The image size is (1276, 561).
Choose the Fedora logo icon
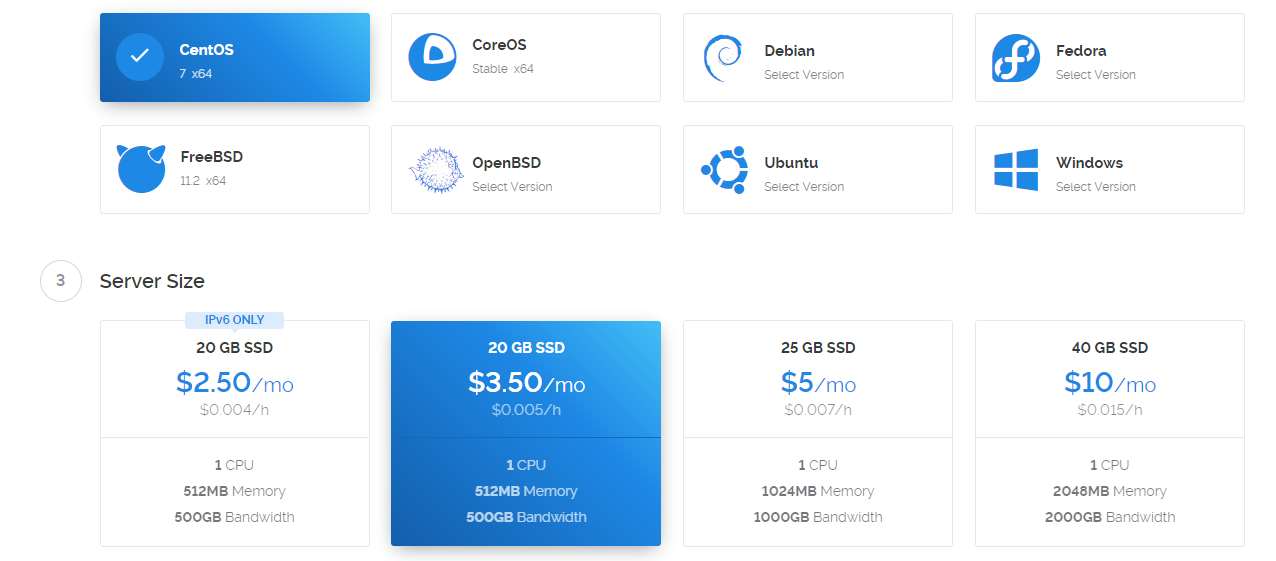(x=1016, y=58)
